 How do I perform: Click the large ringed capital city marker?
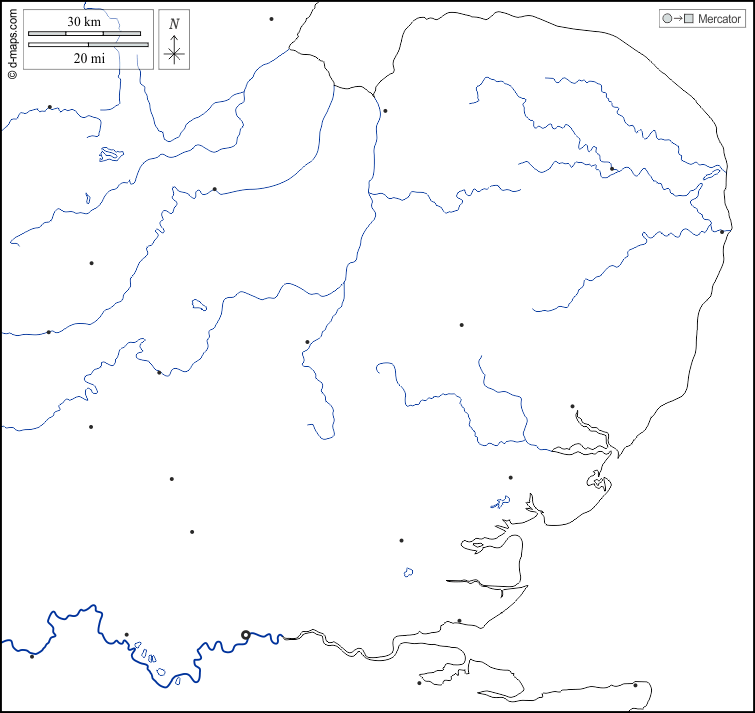pyautogui.click(x=246, y=634)
